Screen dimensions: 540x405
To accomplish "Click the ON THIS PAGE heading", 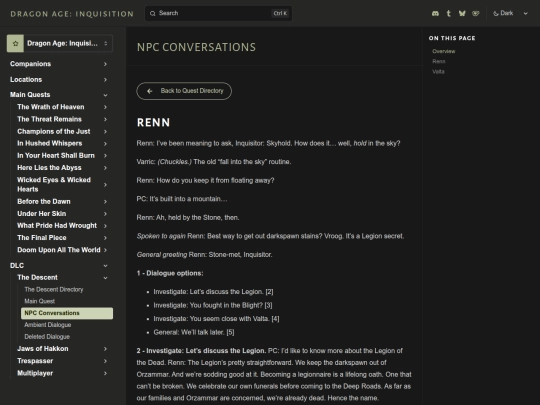I will [452, 38].
